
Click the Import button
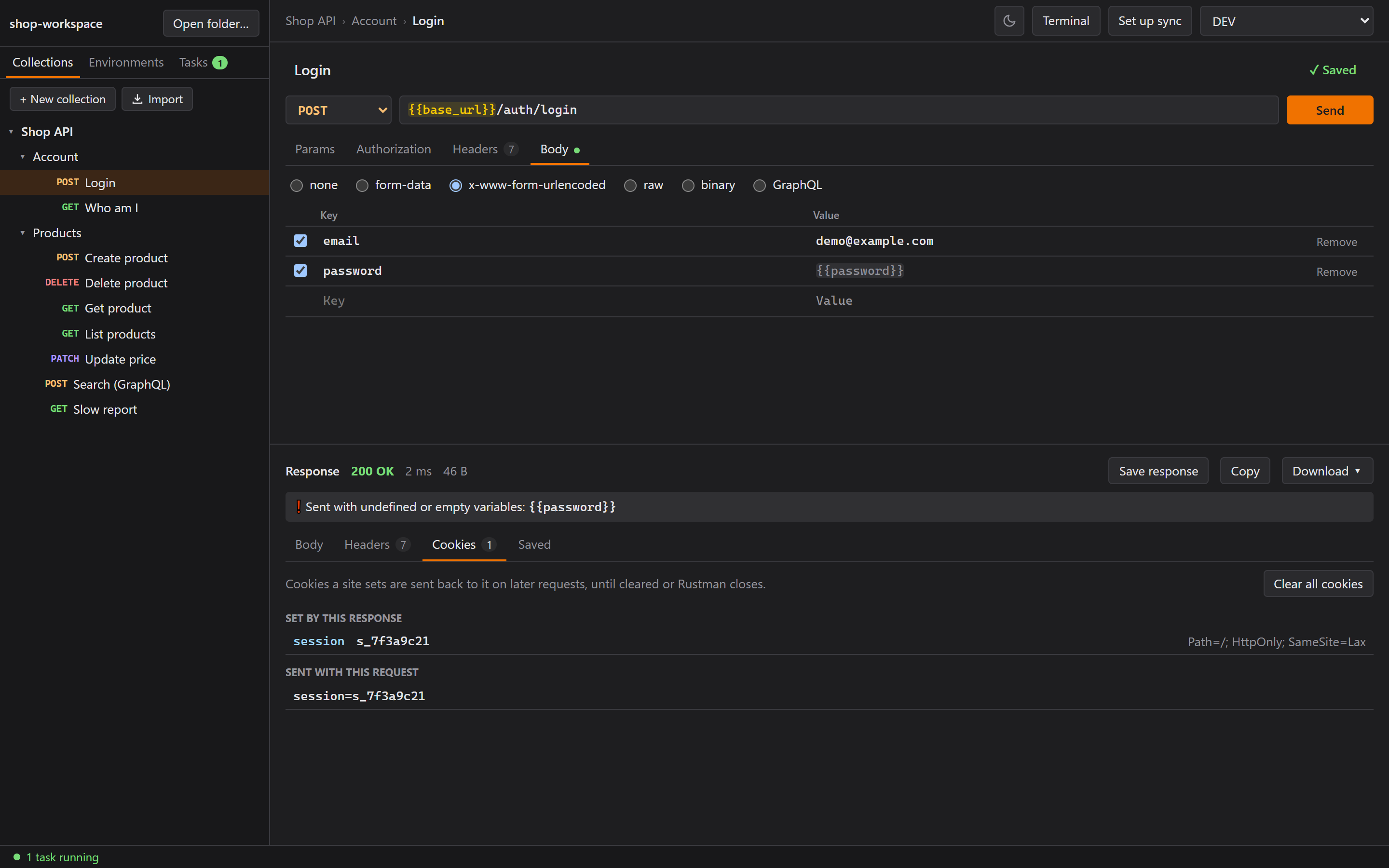pos(157,99)
